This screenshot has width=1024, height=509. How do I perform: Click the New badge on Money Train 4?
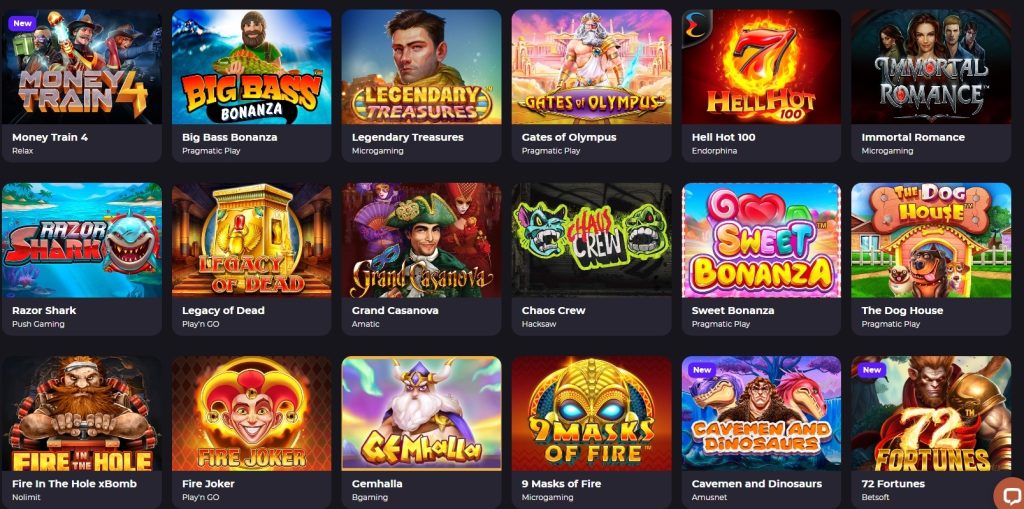pyautogui.click(x=22, y=23)
